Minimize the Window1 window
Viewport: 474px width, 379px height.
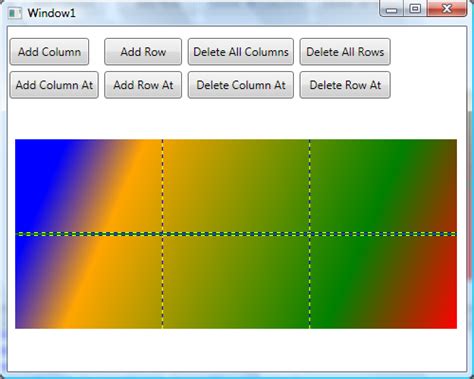point(392,9)
